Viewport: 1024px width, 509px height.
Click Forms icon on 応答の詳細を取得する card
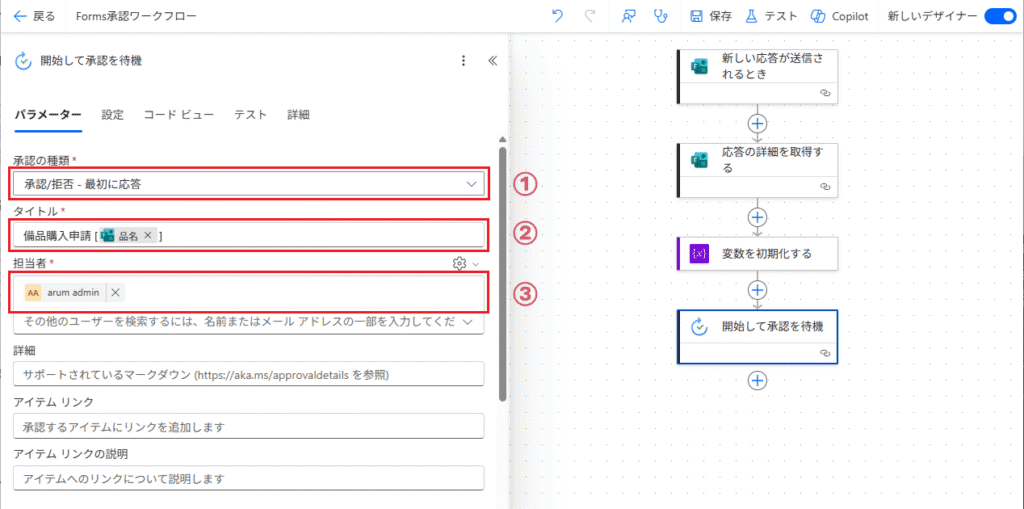tap(700, 160)
